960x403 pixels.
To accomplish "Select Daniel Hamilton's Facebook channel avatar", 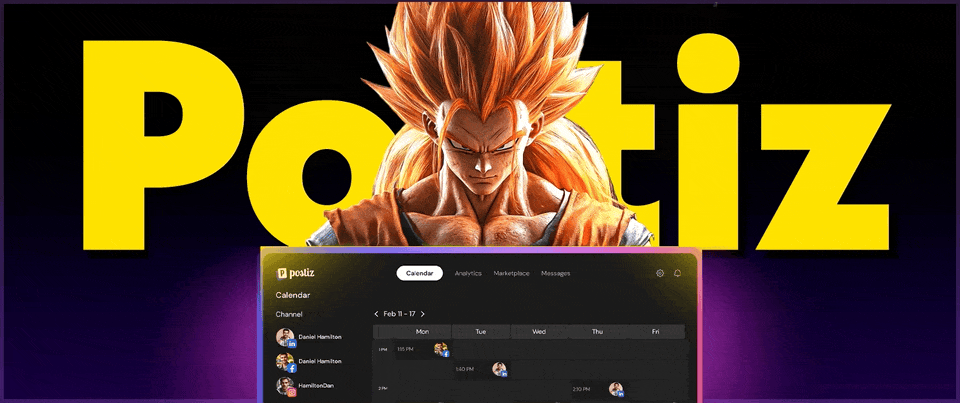I will click(x=285, y=361).
